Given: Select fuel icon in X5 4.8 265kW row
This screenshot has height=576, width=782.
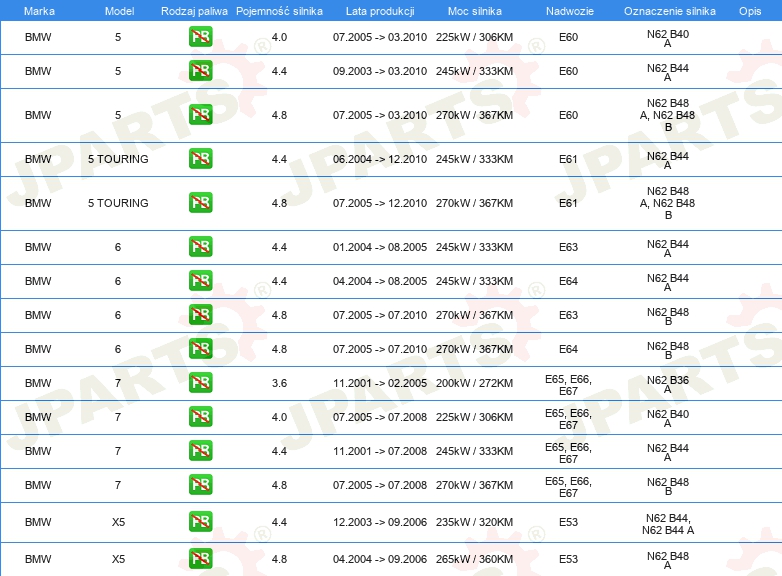Looking at the screenshot, I should (x=200, y=559).
